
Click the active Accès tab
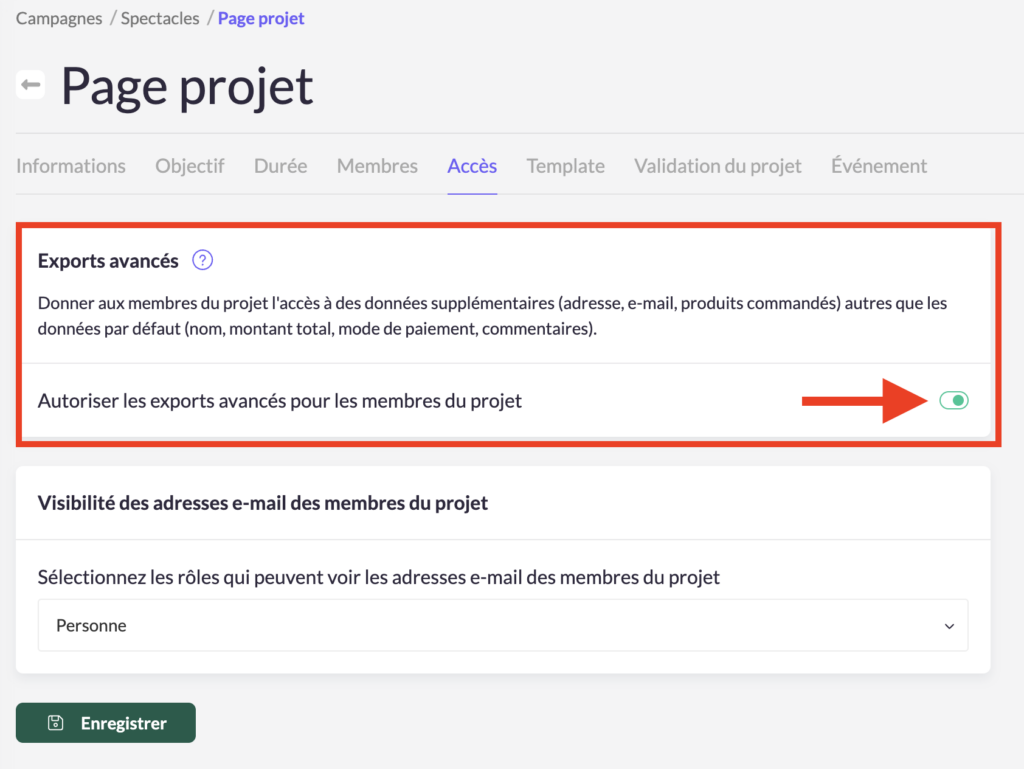tap(472, 166)
